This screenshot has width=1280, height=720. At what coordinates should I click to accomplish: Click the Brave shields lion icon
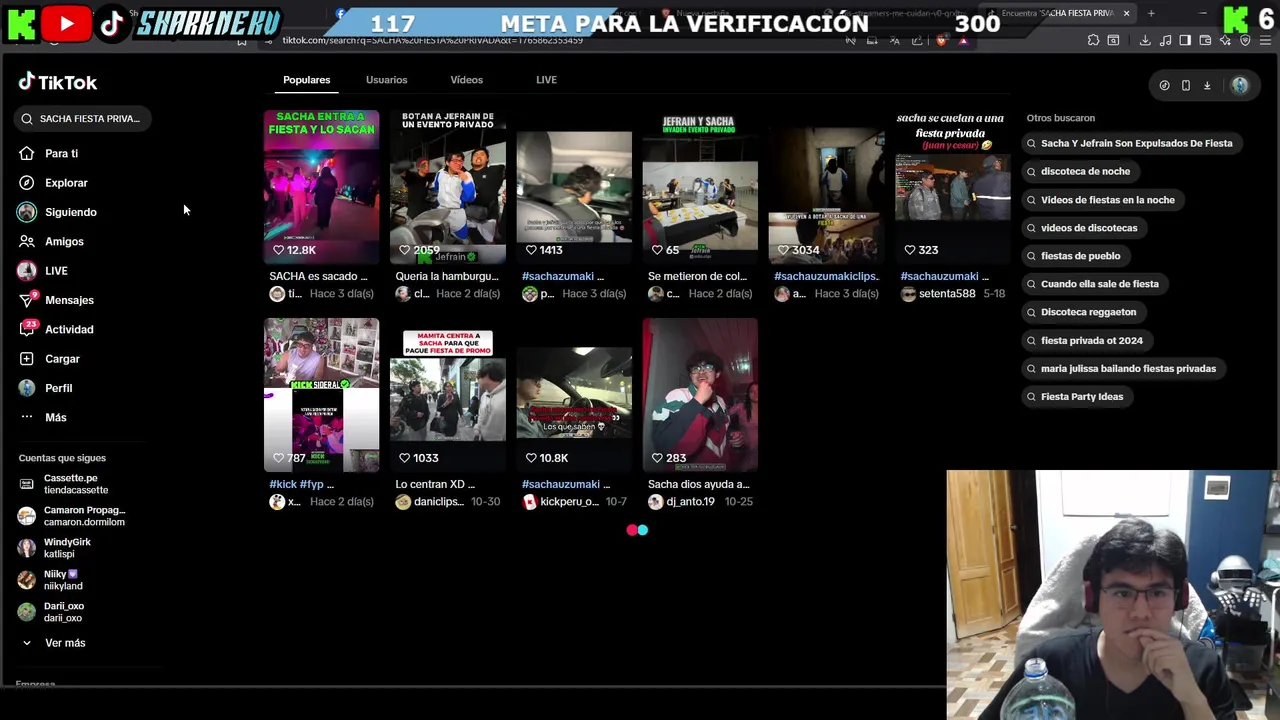coord(941,40)
